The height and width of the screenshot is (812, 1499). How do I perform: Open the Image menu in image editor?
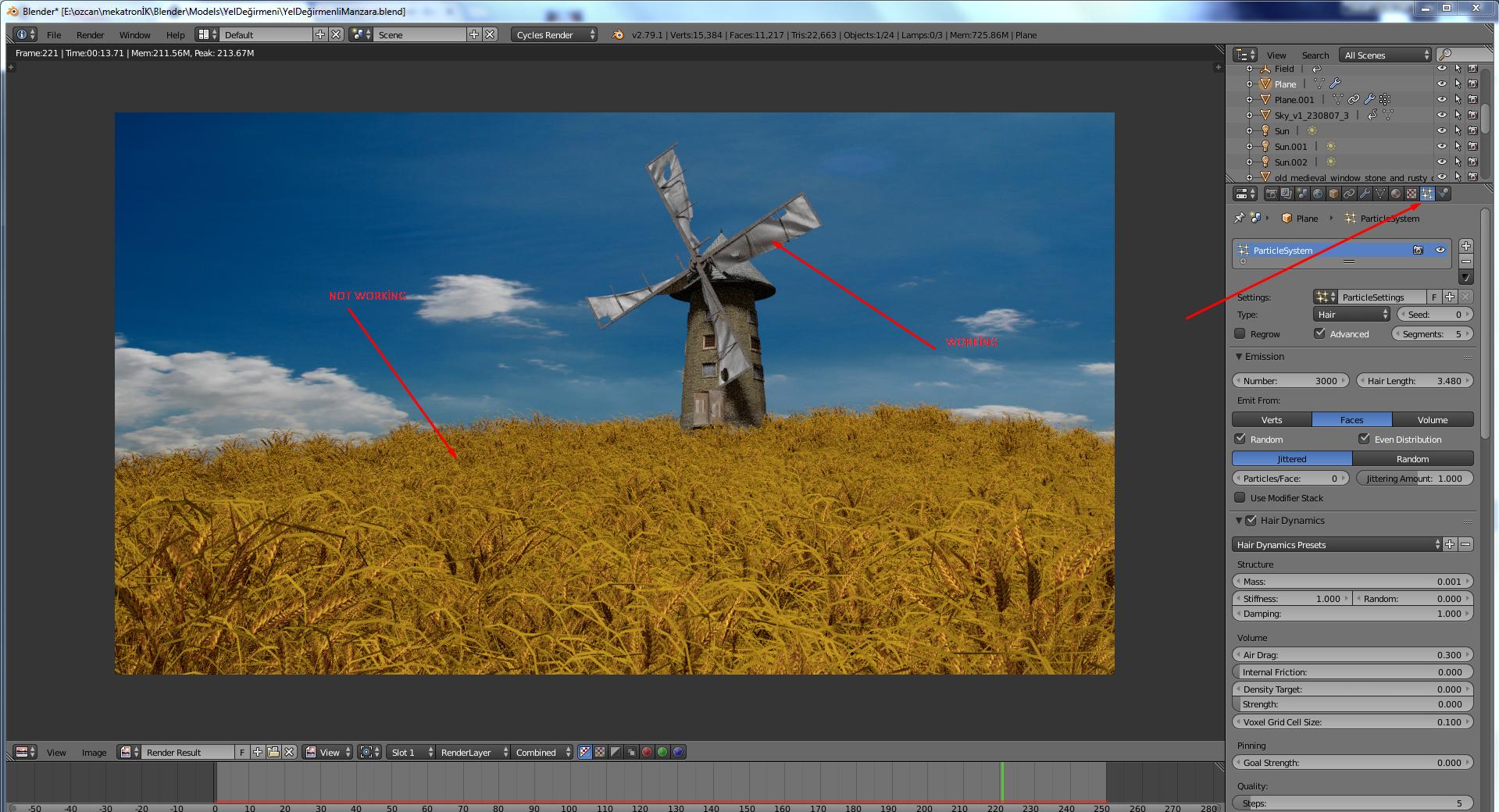[x=94, y=752]
